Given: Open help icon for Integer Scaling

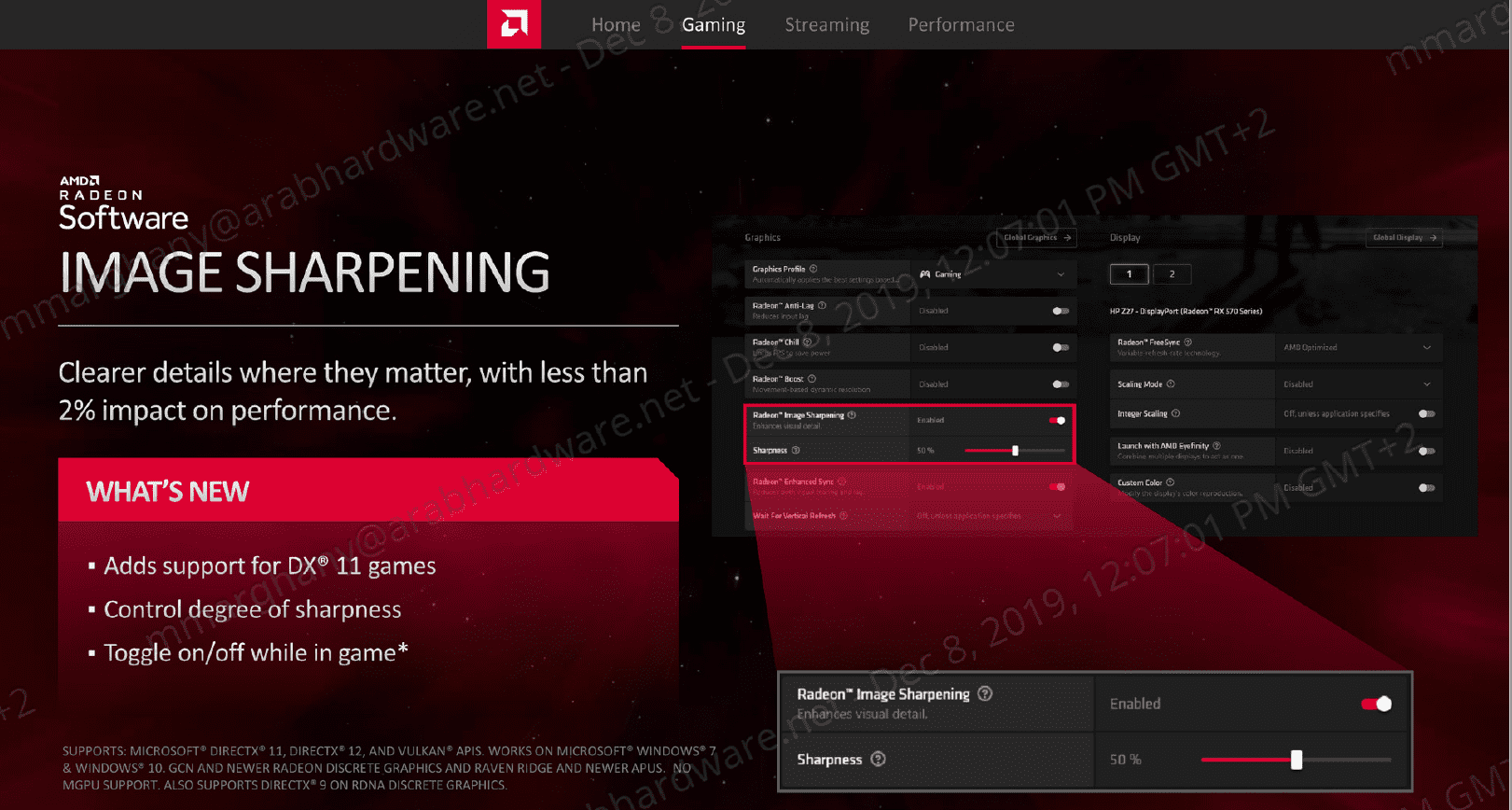Looking at the screenshot, I should coord(1175,413).
